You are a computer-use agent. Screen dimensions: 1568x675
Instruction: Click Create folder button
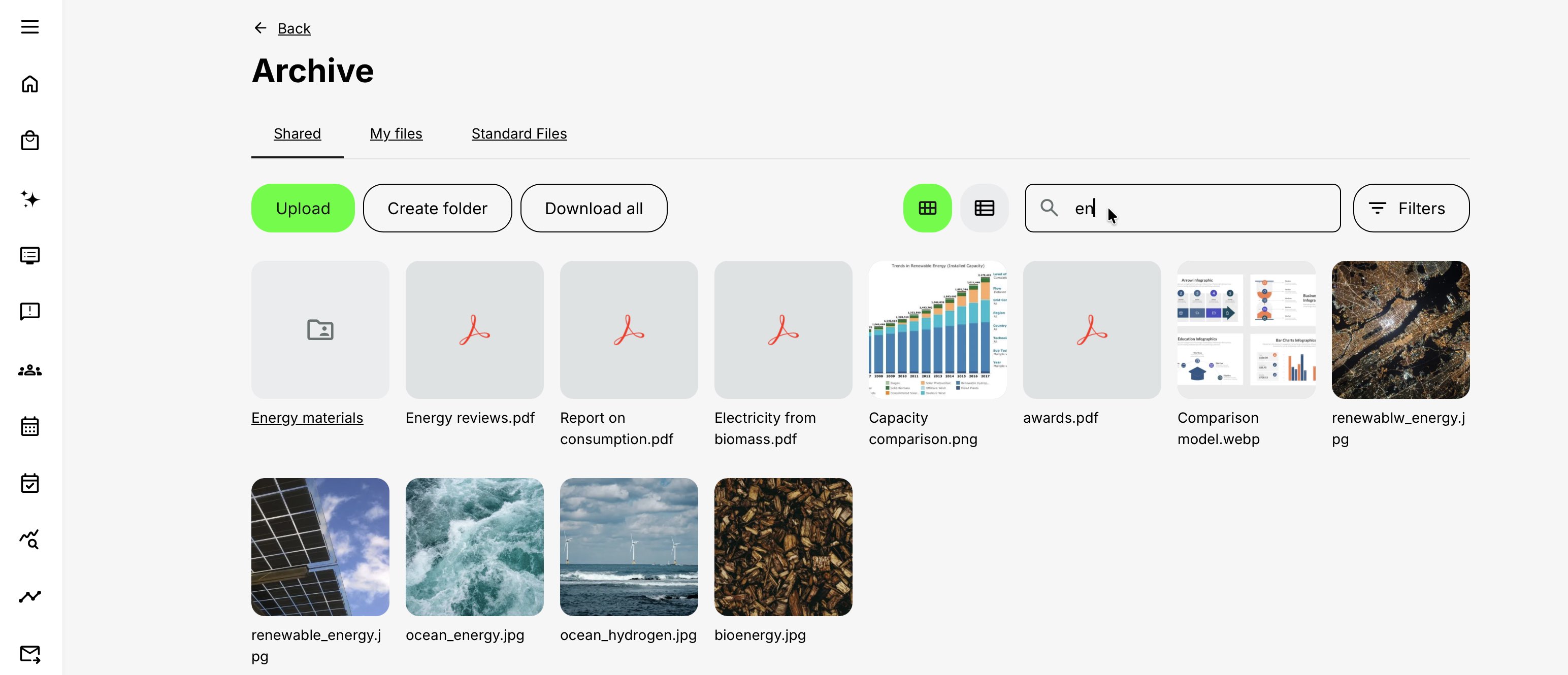pyautogui.click(x=437, y=208)
